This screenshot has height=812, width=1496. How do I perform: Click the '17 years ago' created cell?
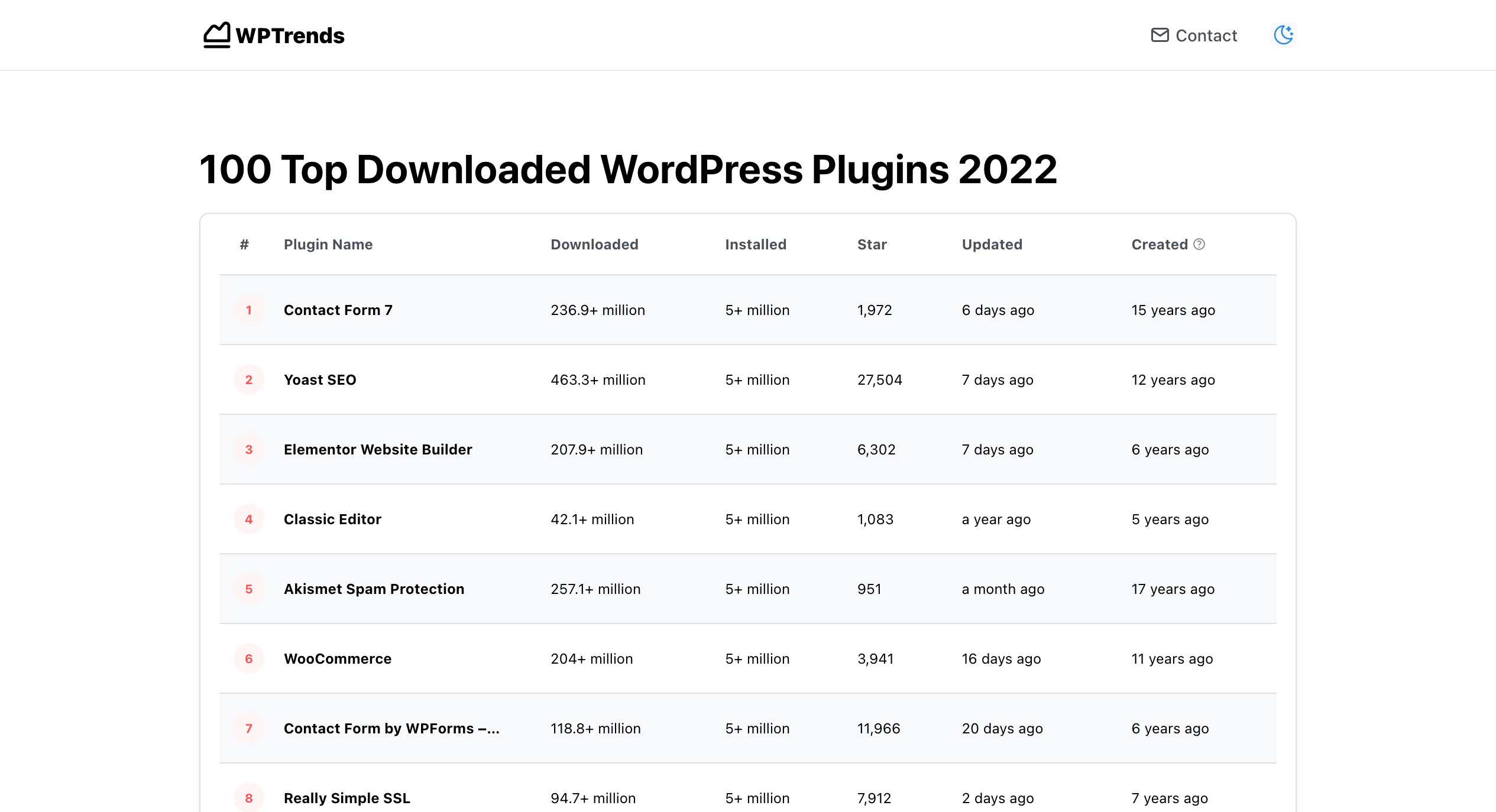(1173, 589)
